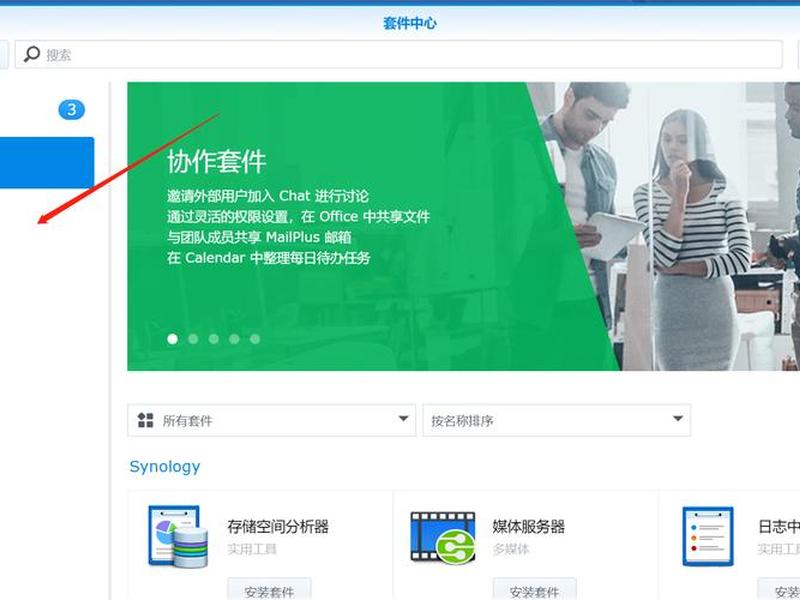Click the 套件中心 window title
The width and height of the screenshot is (800, 600).
point(410,23)
